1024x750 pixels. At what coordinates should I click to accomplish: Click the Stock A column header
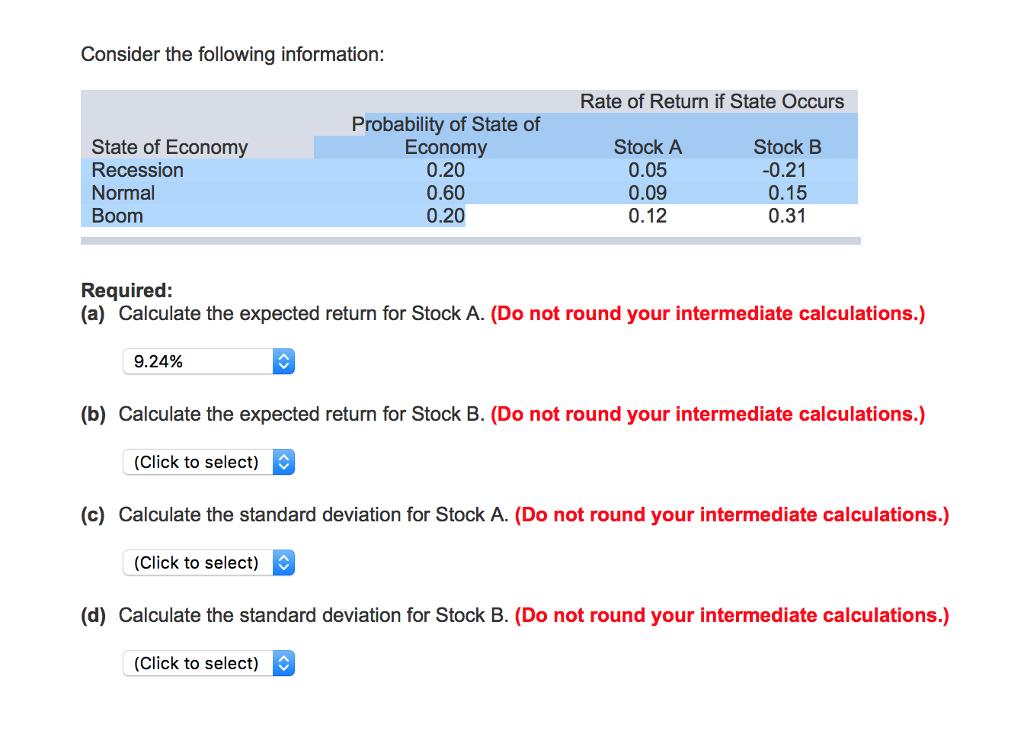coord(648,147)
